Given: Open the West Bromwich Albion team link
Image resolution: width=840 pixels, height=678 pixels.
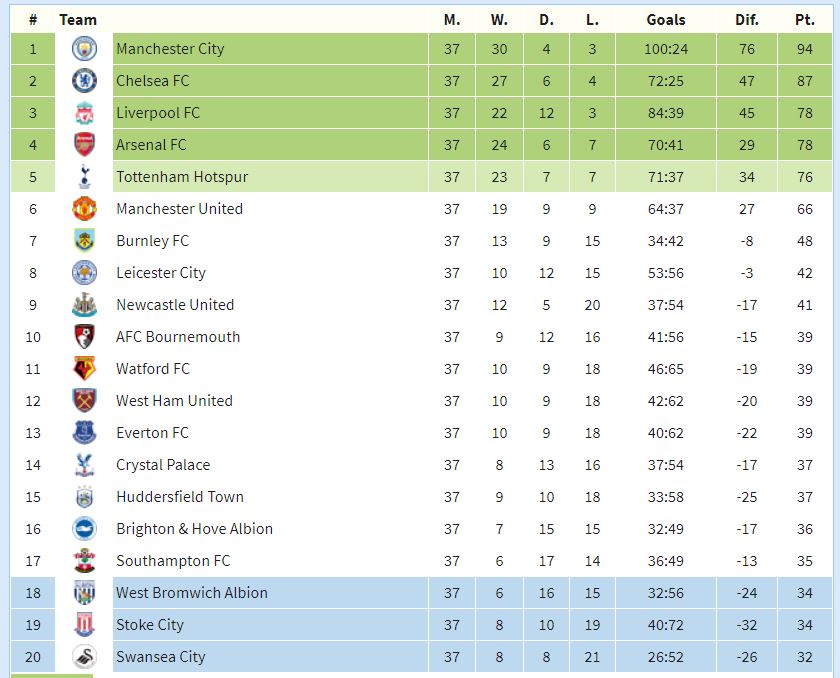Looking at the screenshot, I should [x=192, y=592].
